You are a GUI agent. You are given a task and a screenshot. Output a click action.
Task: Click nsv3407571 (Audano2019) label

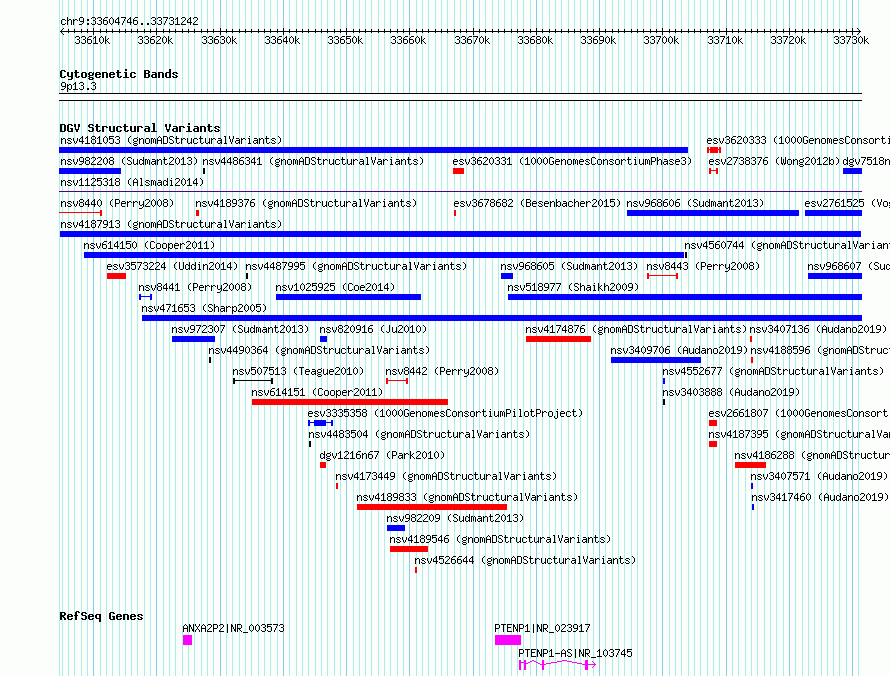click(819, 476)
